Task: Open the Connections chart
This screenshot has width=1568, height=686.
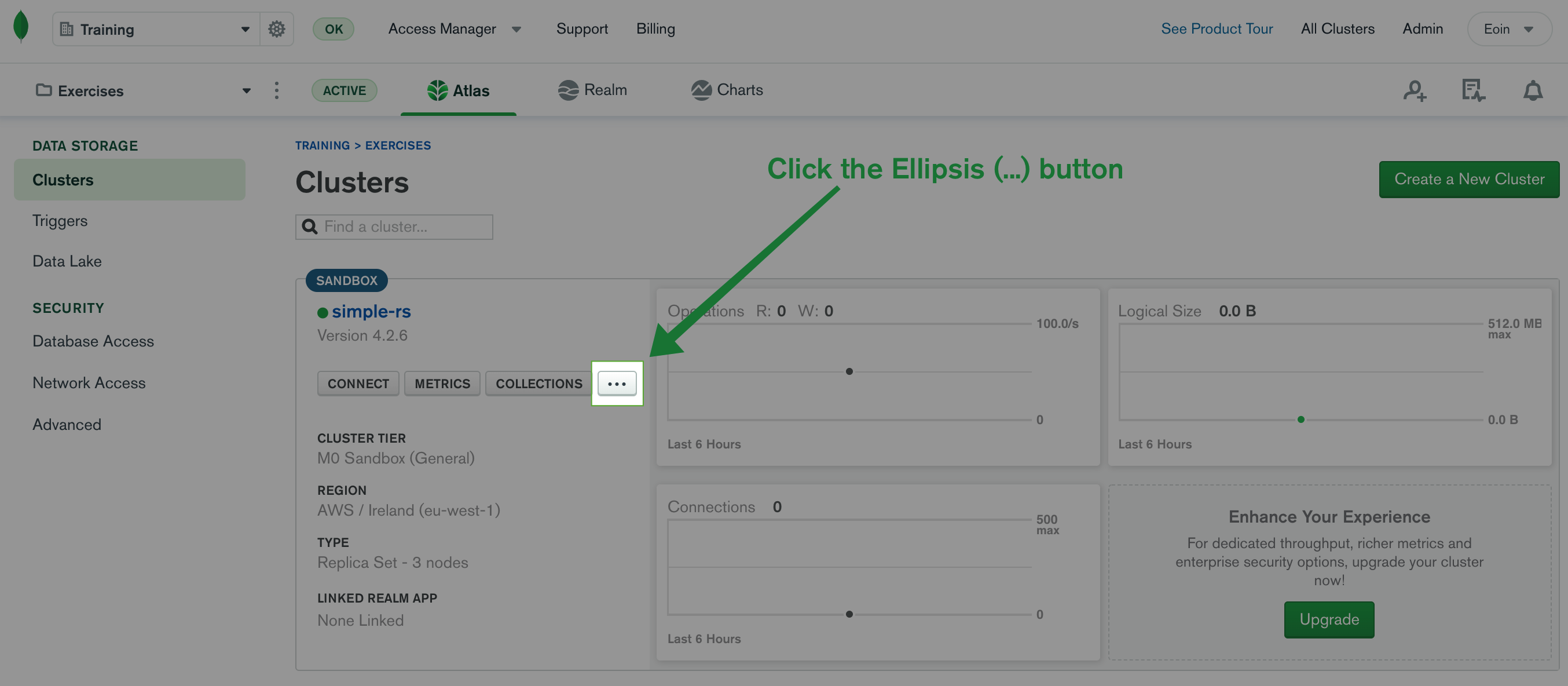Action: pyautogui.click(x=878, y=572)
